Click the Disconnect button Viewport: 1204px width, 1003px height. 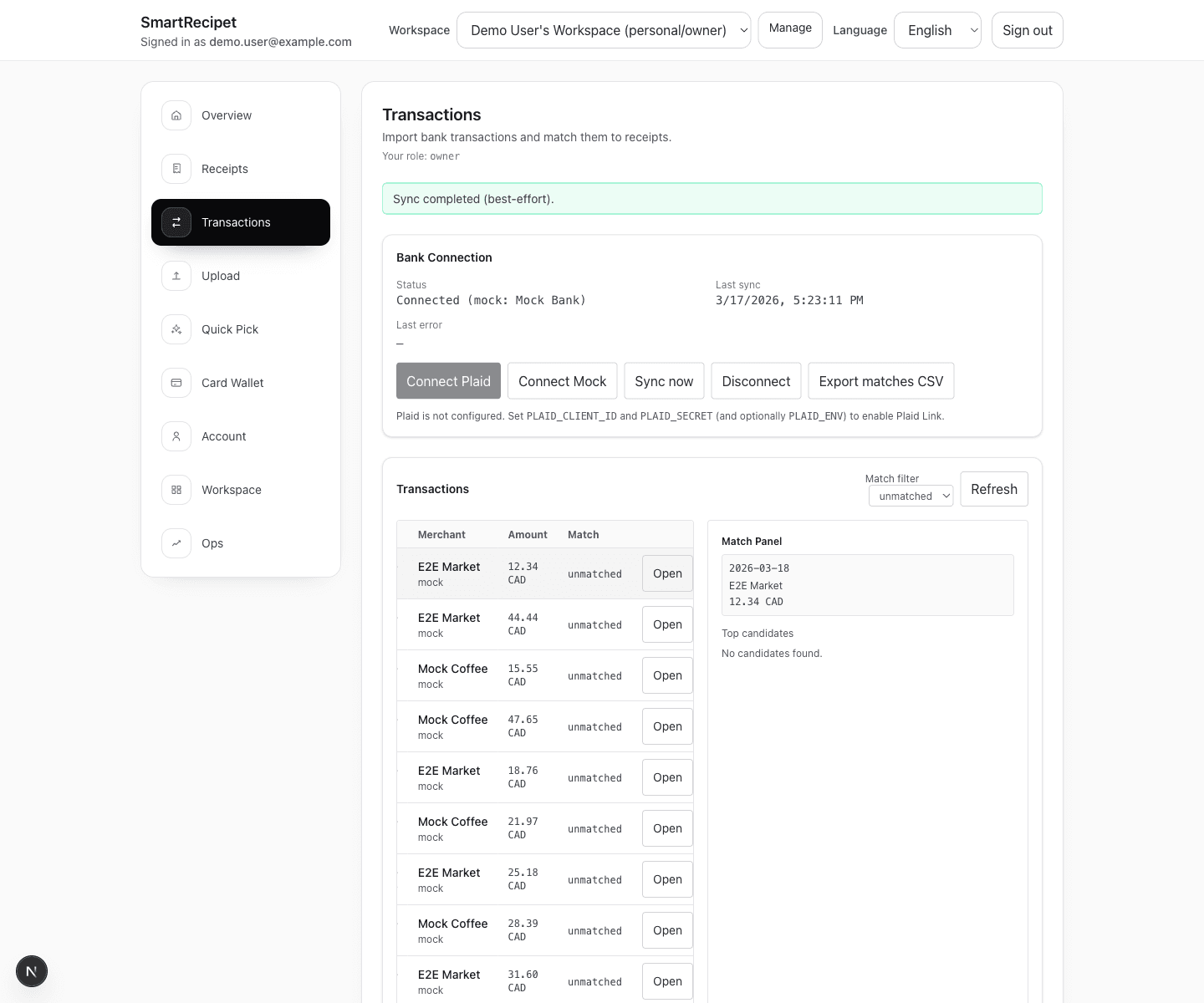point(755,380)
